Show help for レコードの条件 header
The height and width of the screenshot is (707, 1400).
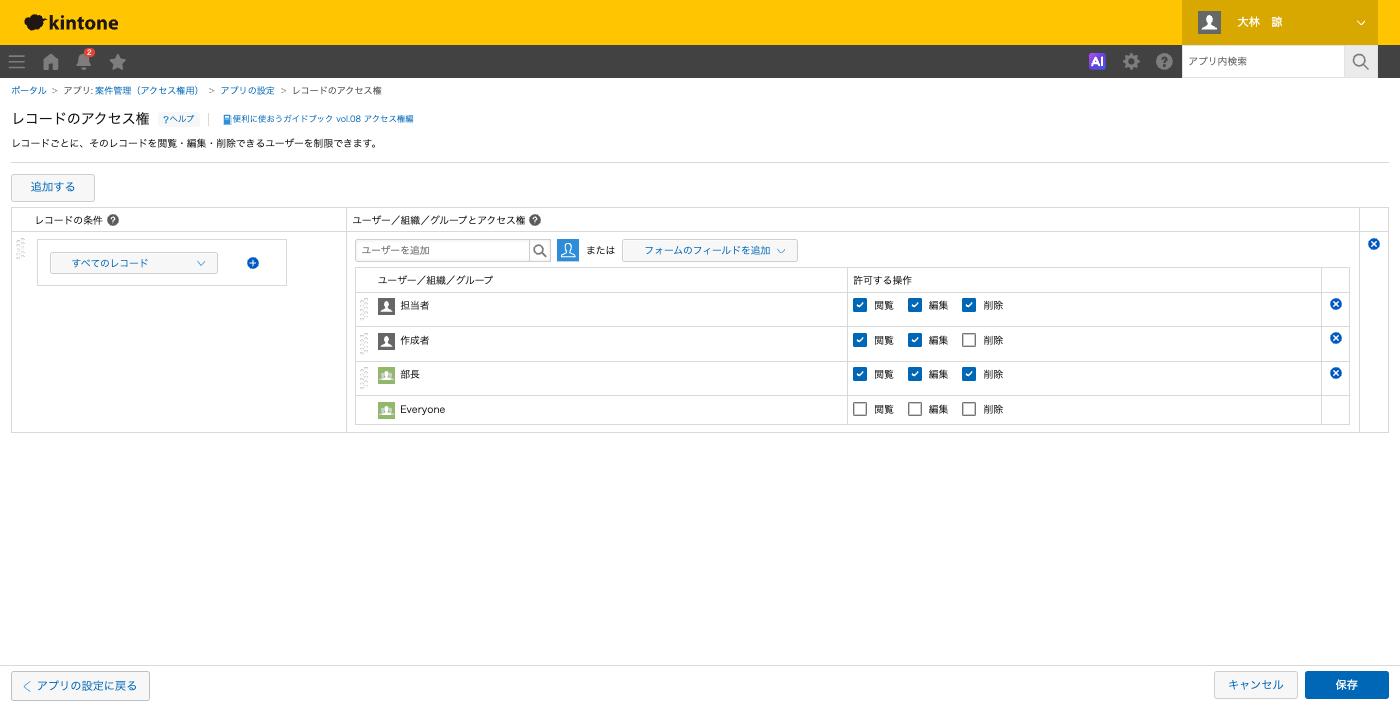tap(113, 220)
